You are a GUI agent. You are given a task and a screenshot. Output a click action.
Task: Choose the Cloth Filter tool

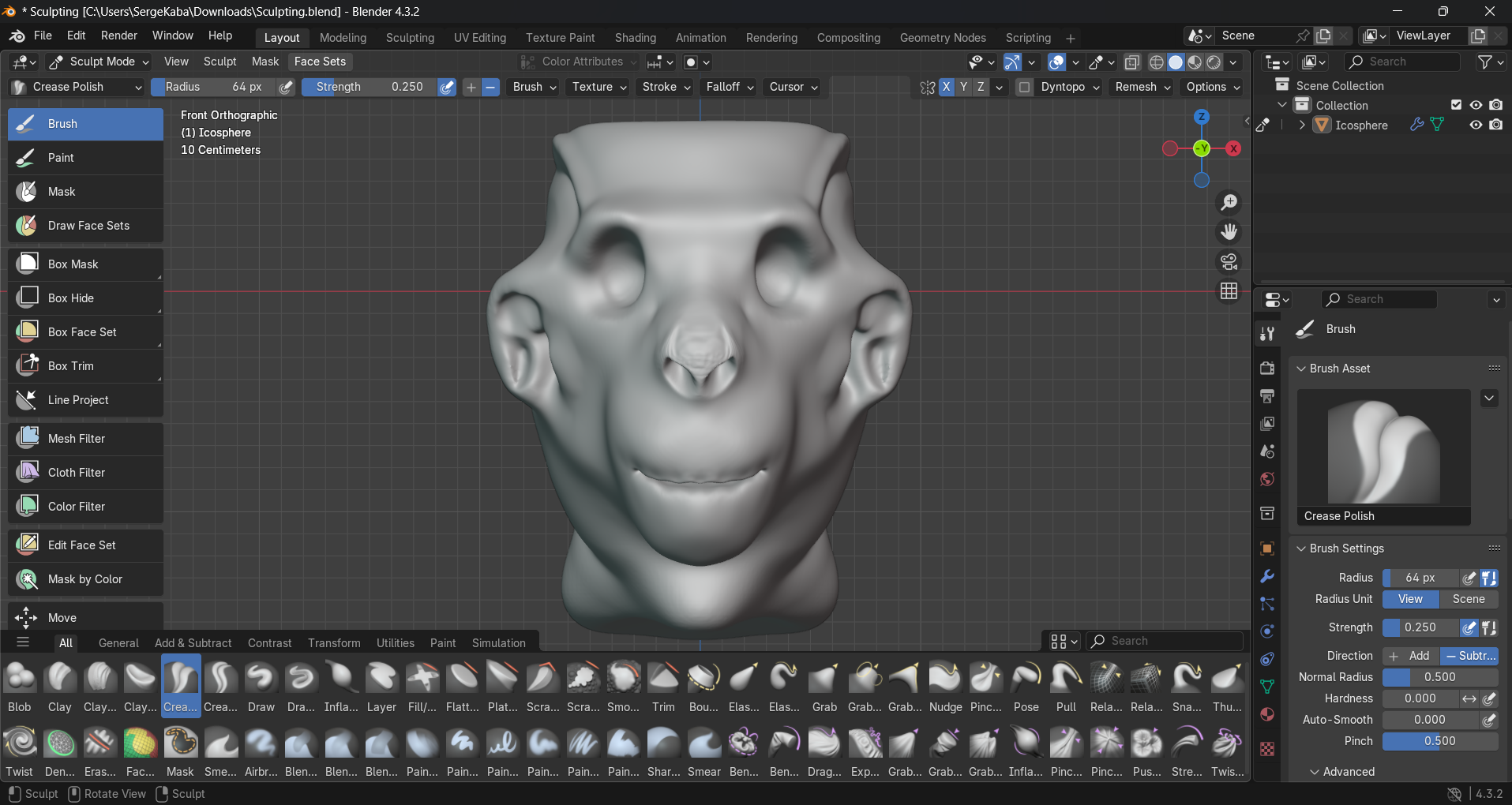pyautogui.click(x=76, y=473)
